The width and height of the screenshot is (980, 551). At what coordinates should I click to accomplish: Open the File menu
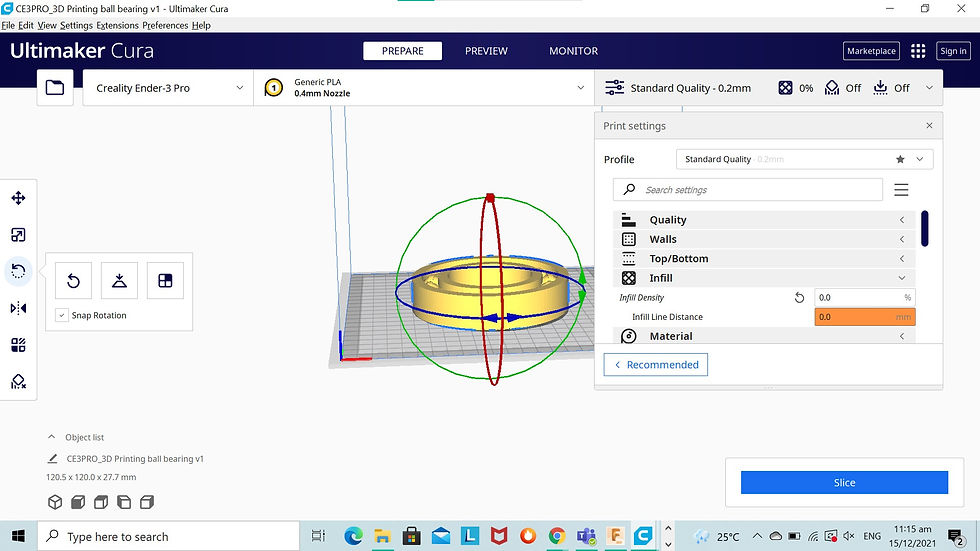[8, 26]
